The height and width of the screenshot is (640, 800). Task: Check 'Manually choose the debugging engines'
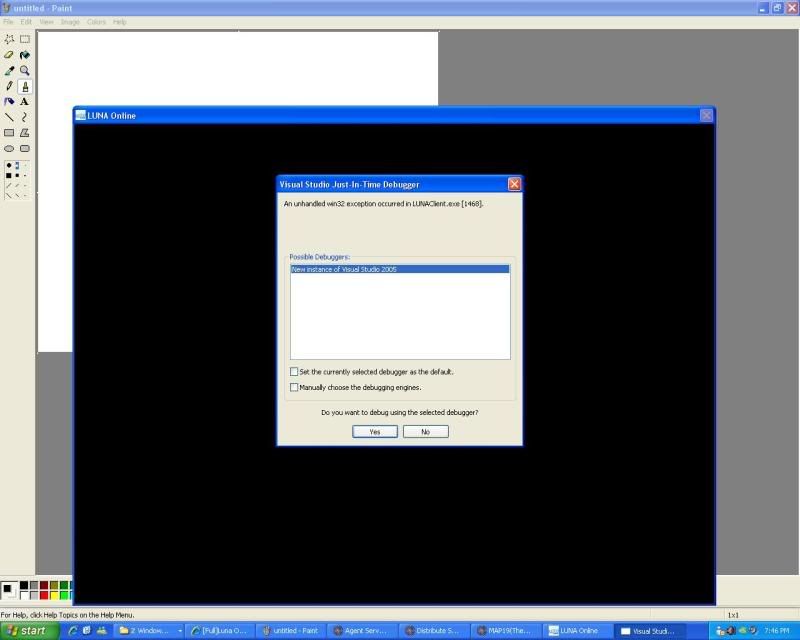(x=294, y=387)
